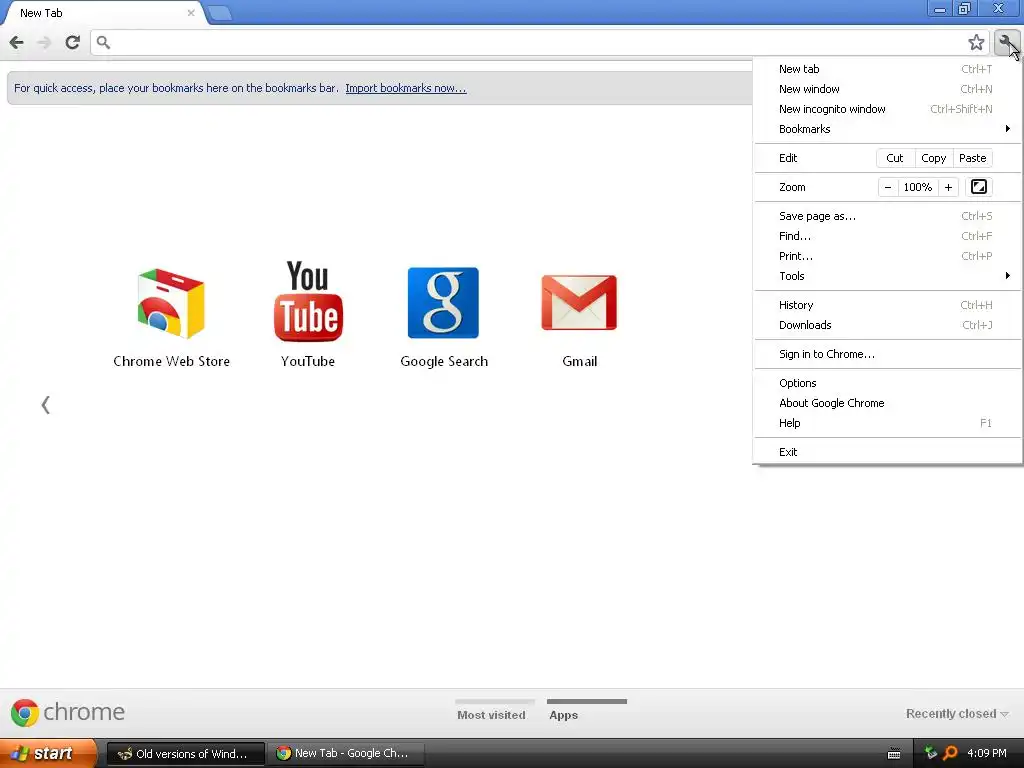Toggle full screen mode icon next to zoom
This screenshot has width=1024, height=768.
point(978,187)
